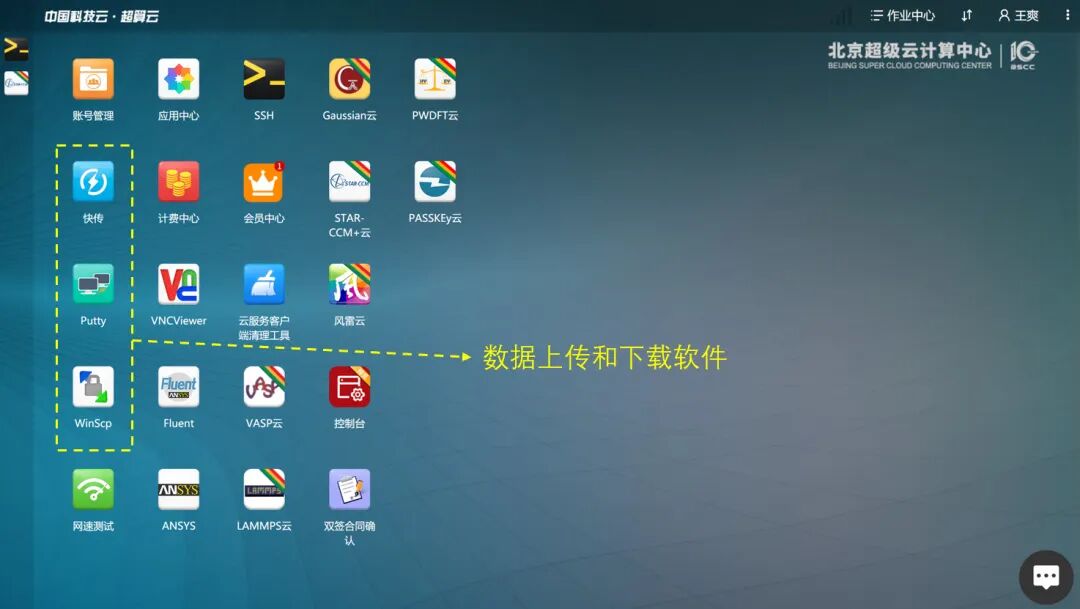Open the 风雷云 application

tap(349, 284)
